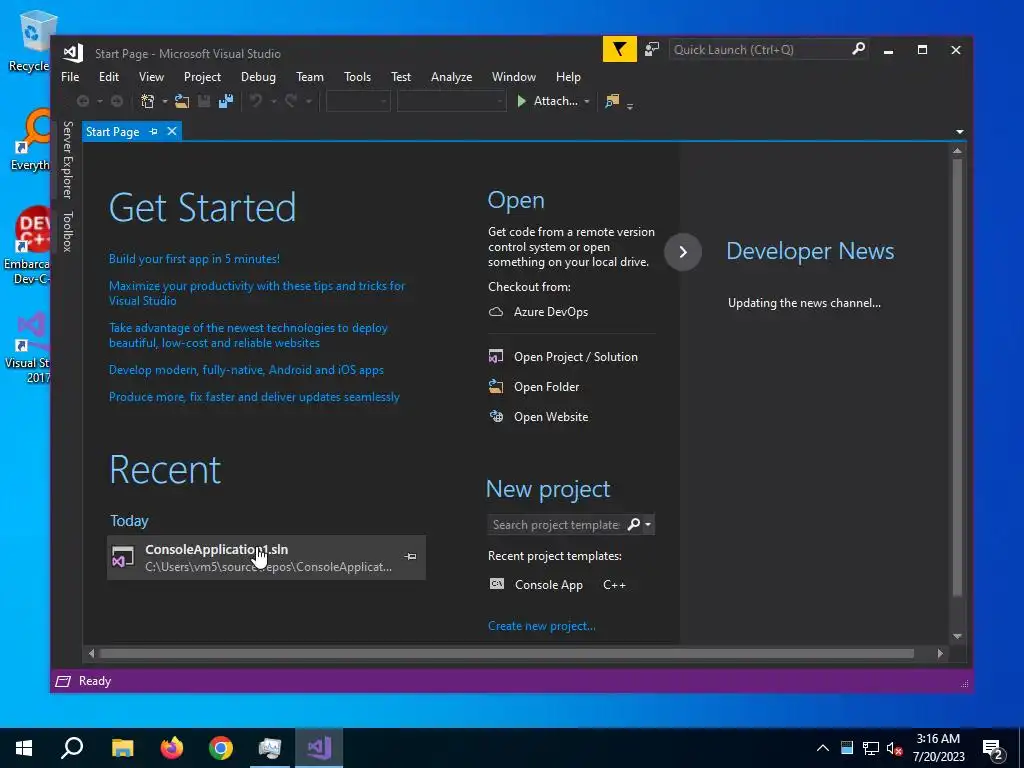This screenshot has height=768, width=1024.
Task: Click the horizontal scrollbar right arrow
Action: [940, 653]
